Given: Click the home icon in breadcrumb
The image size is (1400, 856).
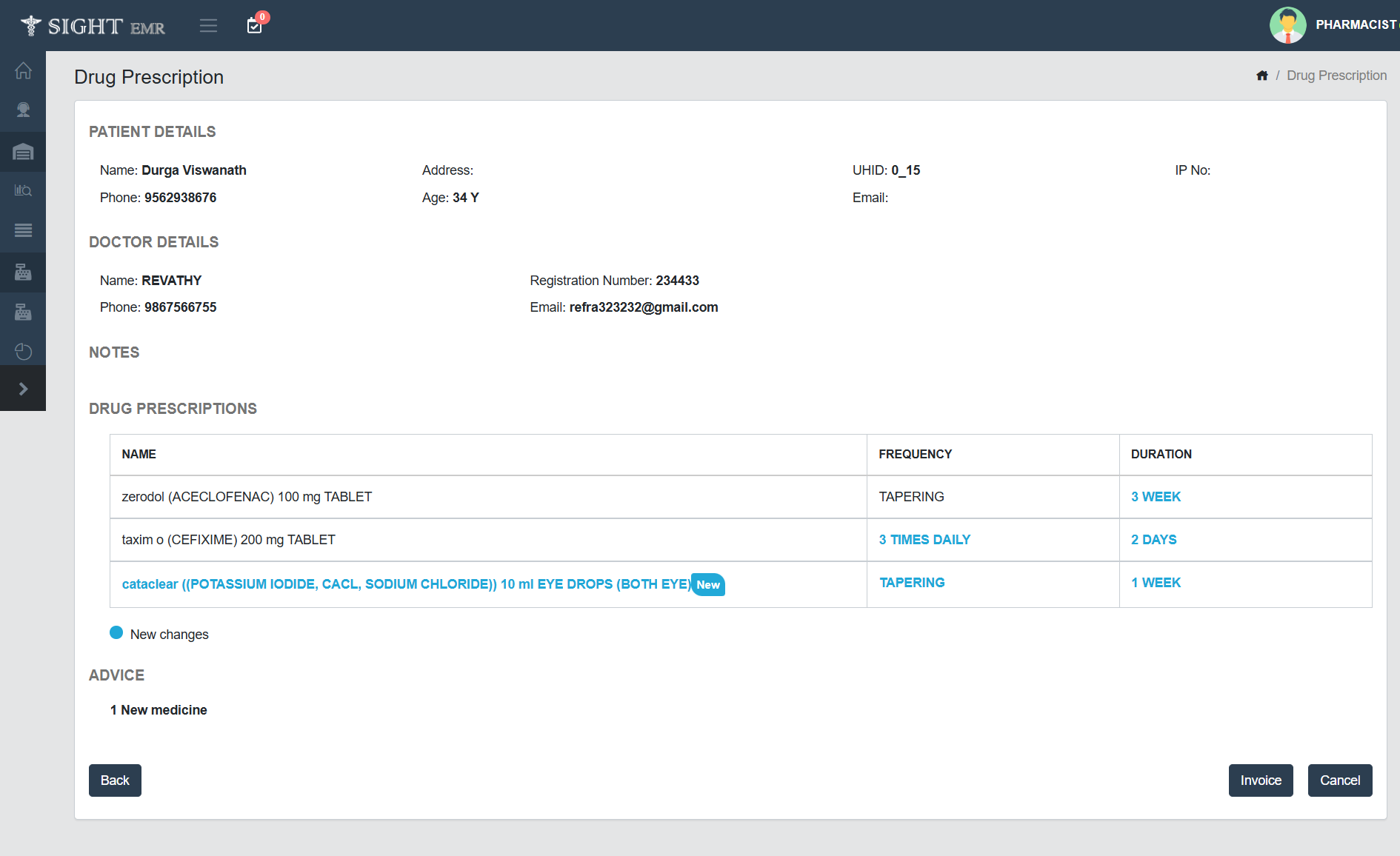Looking at the screenshot, I should click(1262, 76).
